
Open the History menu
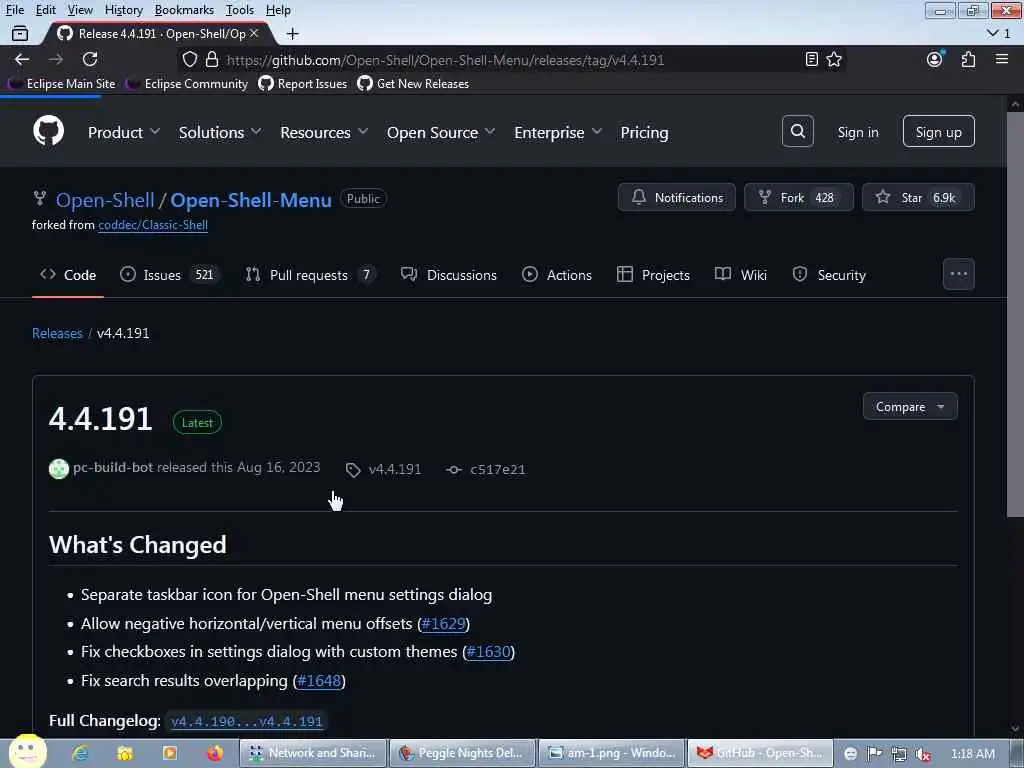coord(123,10)
